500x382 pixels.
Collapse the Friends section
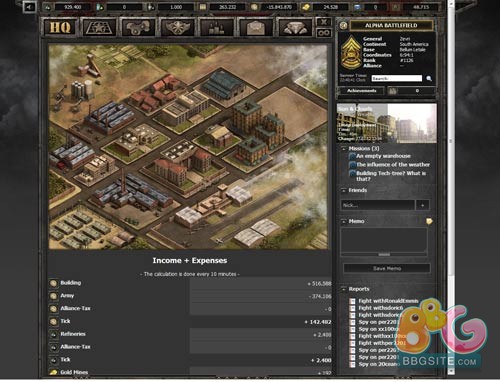pyautogui.click(x=344, y=190)
